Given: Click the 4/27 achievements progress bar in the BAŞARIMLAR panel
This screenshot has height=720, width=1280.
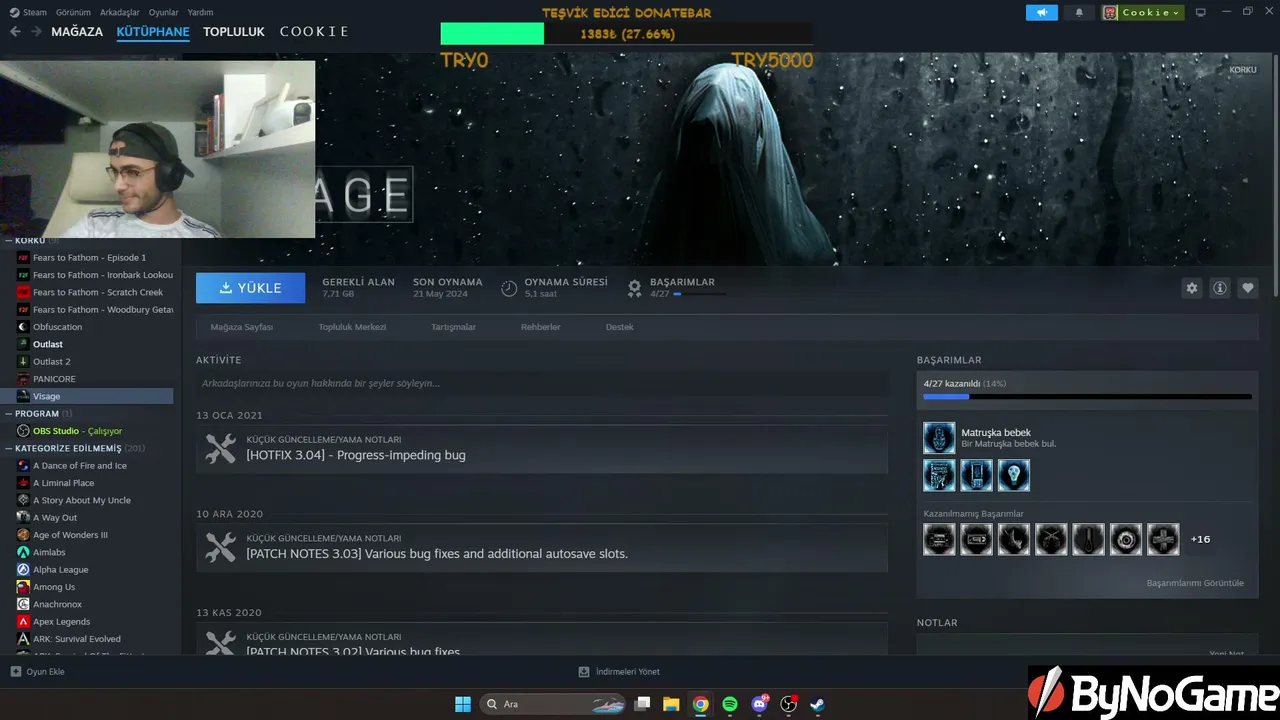Looking at the screenshot, I should [1087, 397].
